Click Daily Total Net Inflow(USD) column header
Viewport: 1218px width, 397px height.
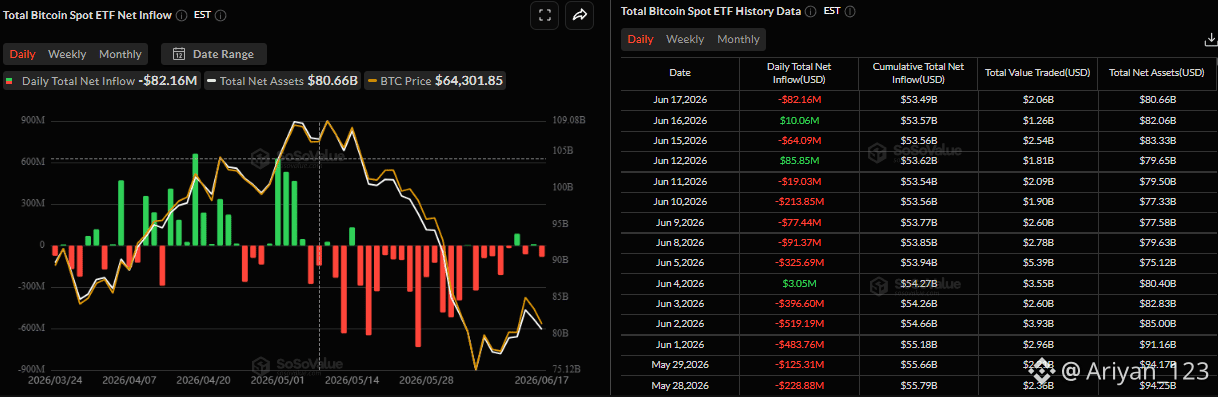[x=798, y=73]
